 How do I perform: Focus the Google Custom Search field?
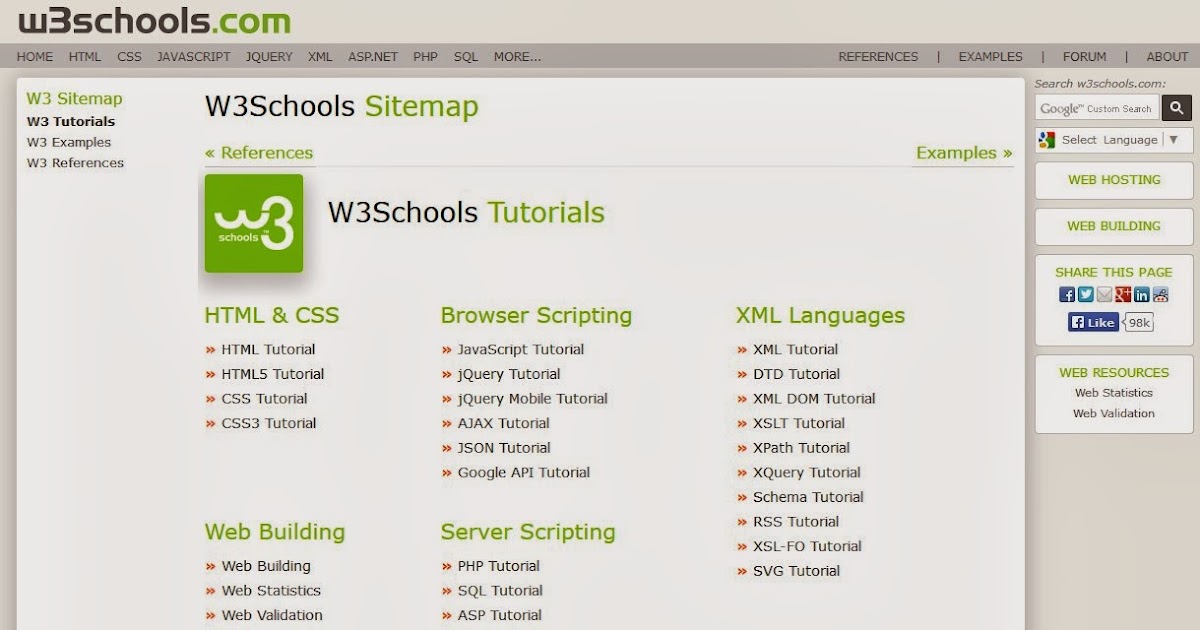tap(1097, 108)
